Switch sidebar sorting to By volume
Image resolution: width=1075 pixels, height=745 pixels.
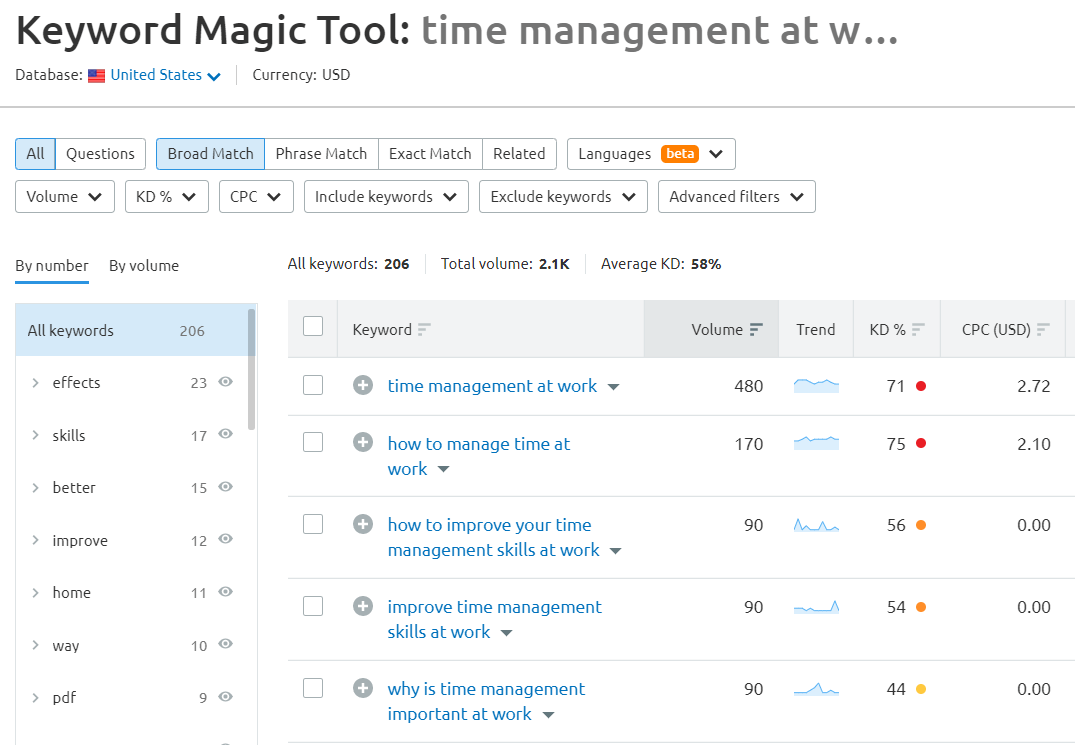tap(143, 266)
